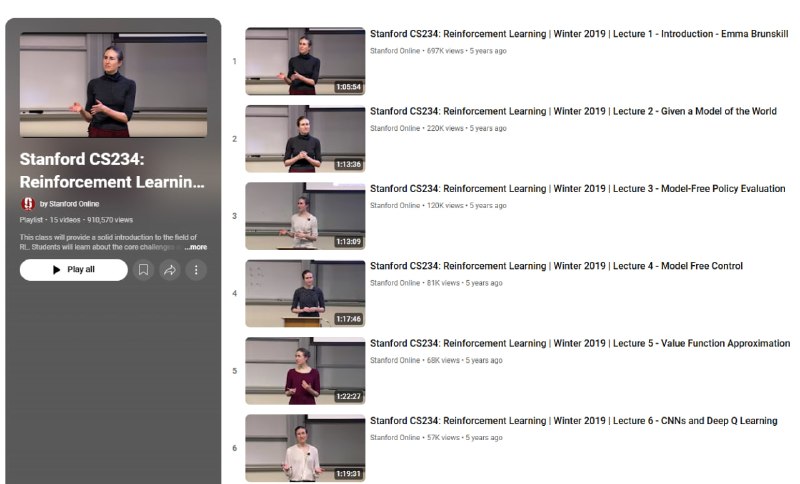800x484 pixels.
Task: Open Lecture 6 video thumbnail
Action: [305, 448]
